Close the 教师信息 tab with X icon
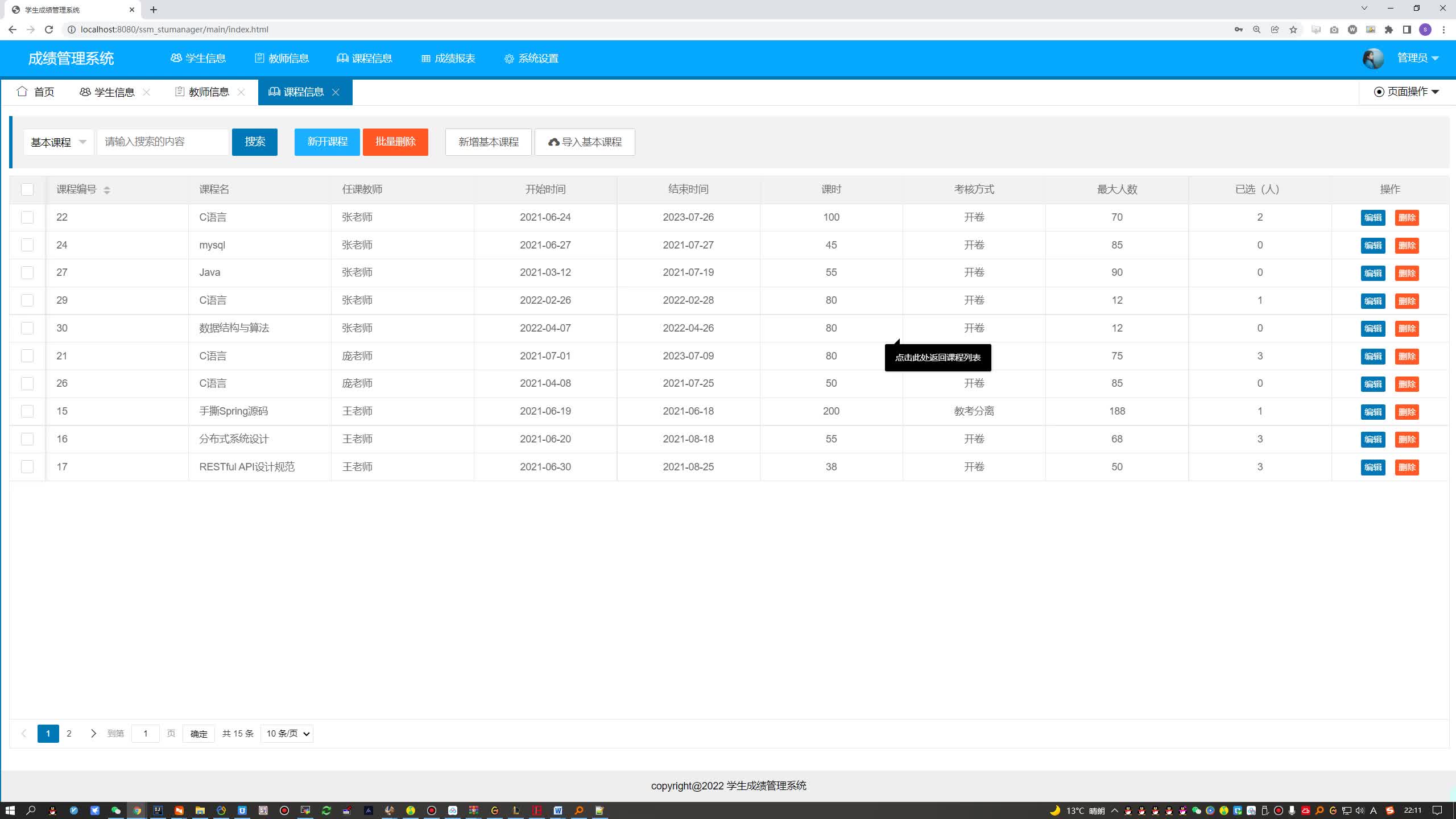The height and width of the screenshot is (819, 1456). click(241, 92)
